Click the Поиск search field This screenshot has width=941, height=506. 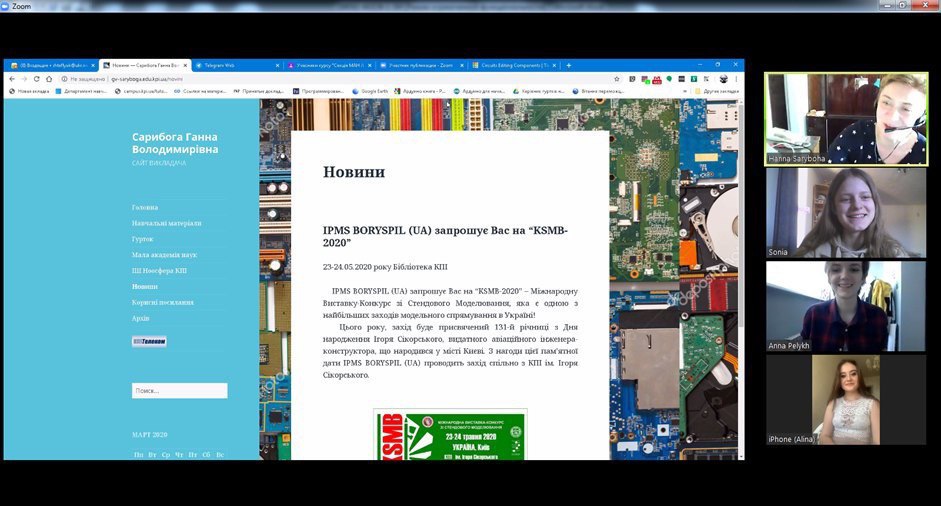(179, 391)
